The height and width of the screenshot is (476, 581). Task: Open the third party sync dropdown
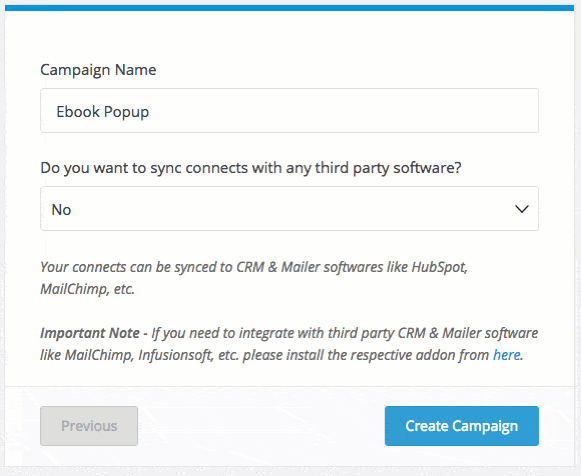point(289,209)
